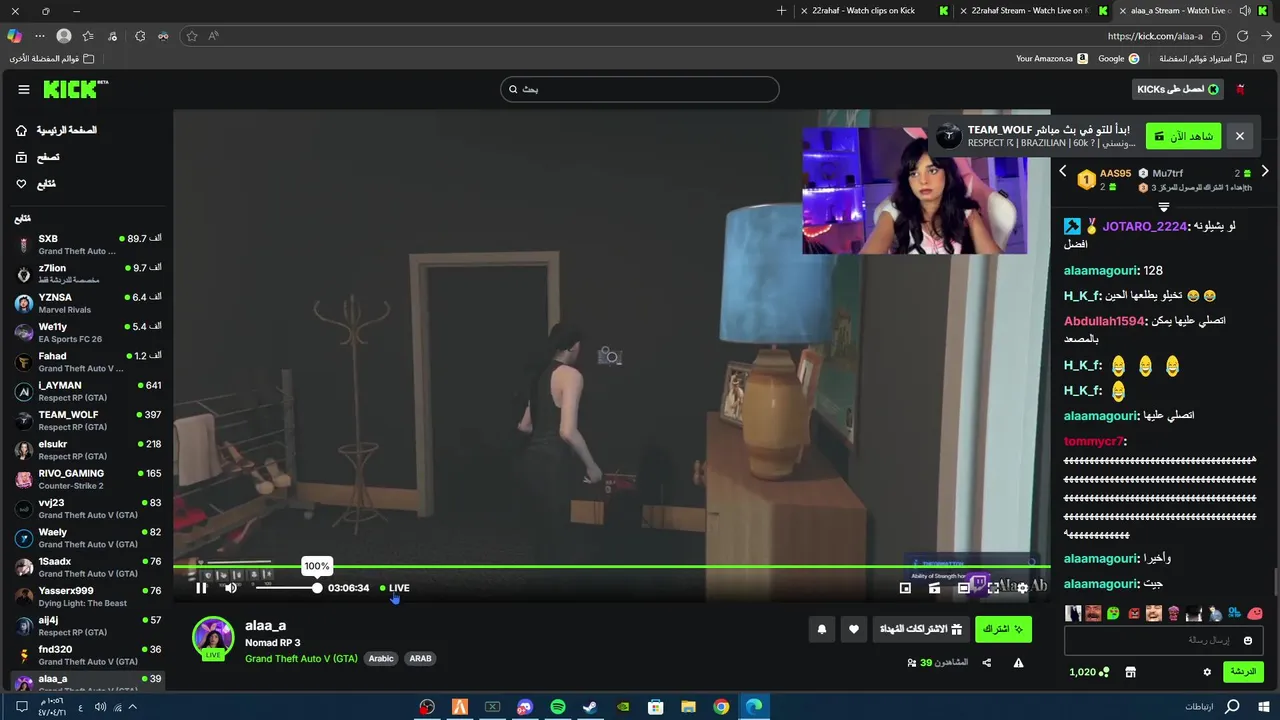This screenshot has height=720, width=1280.
Task: Mute the alaa_a browser tab audio
Action: coord(1245,11)
